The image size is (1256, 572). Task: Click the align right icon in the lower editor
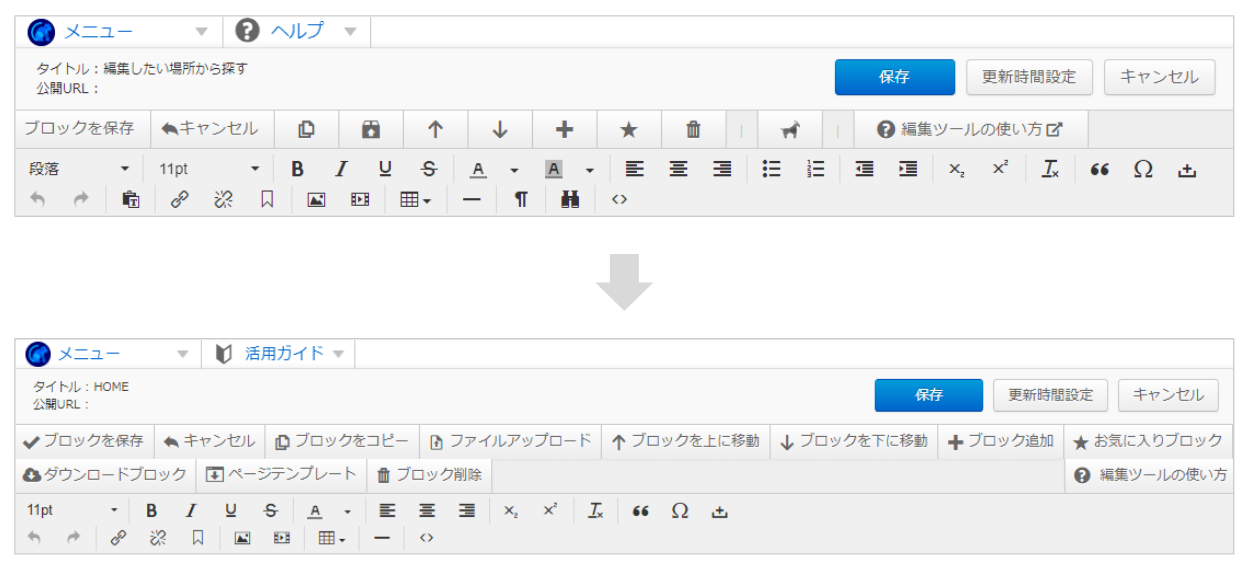(x=467, y=511)
